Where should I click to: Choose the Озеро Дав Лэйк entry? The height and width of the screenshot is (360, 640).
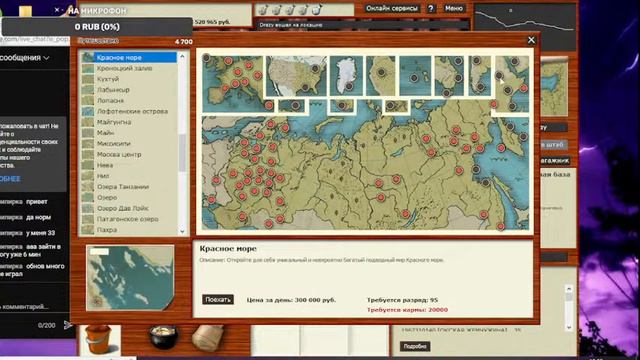pos(129,208)
